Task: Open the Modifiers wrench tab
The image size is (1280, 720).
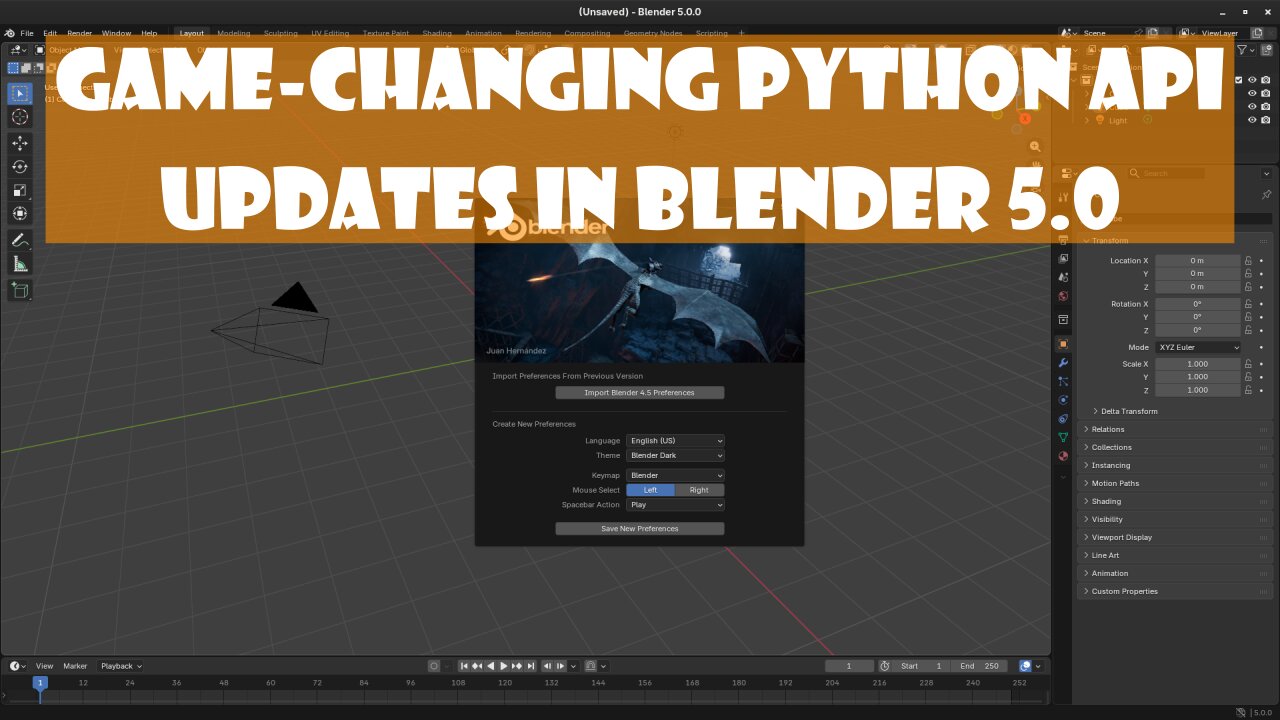Action: 1063,362
